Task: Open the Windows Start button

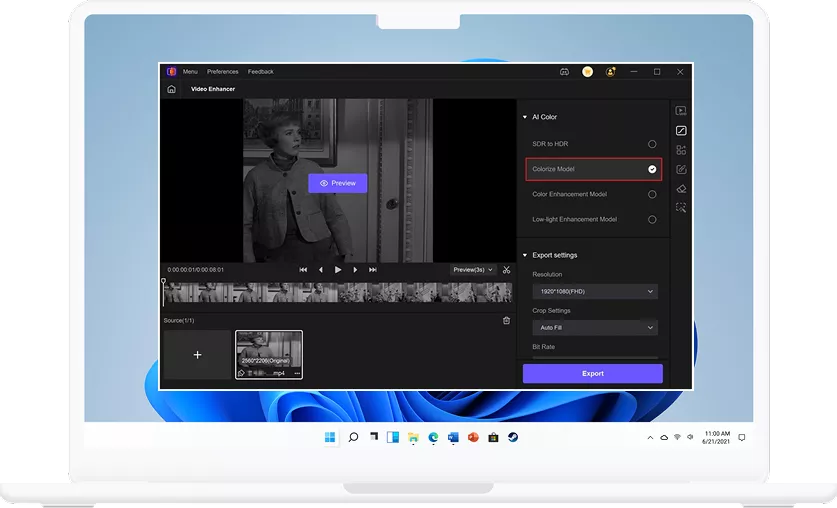Action: click(330, 438)
